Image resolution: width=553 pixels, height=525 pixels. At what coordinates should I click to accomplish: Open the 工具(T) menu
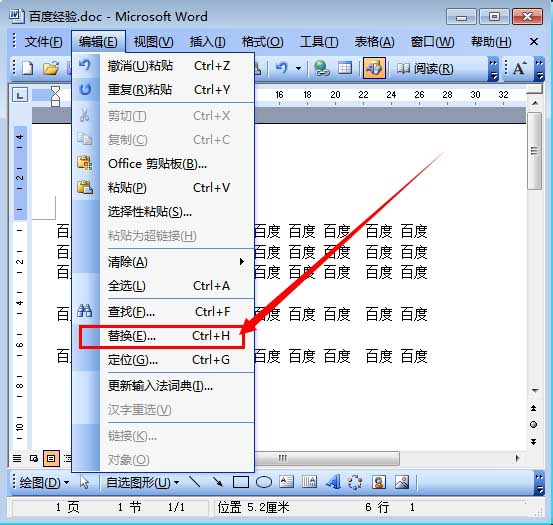(x=319, y=42)
